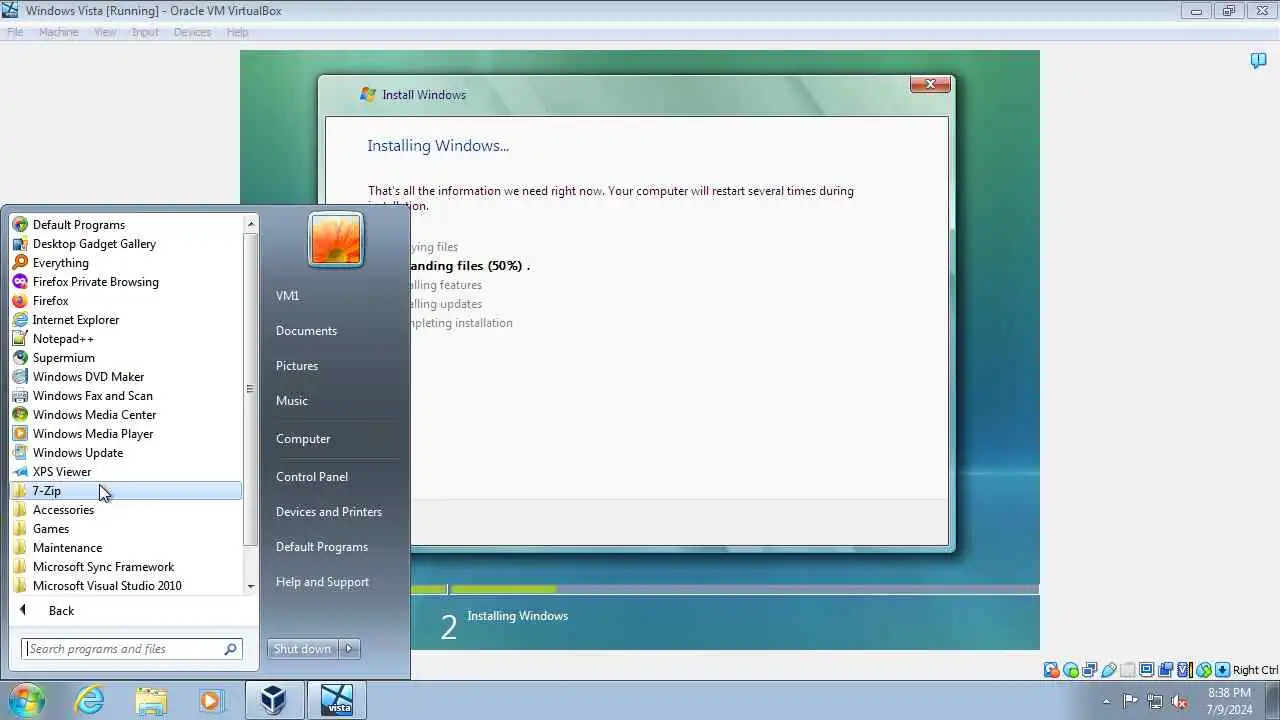This screenshot has width=1280, height=720.
Task: Open Desktop Gadget Gallery entry
Action: (x=126, y=243)
